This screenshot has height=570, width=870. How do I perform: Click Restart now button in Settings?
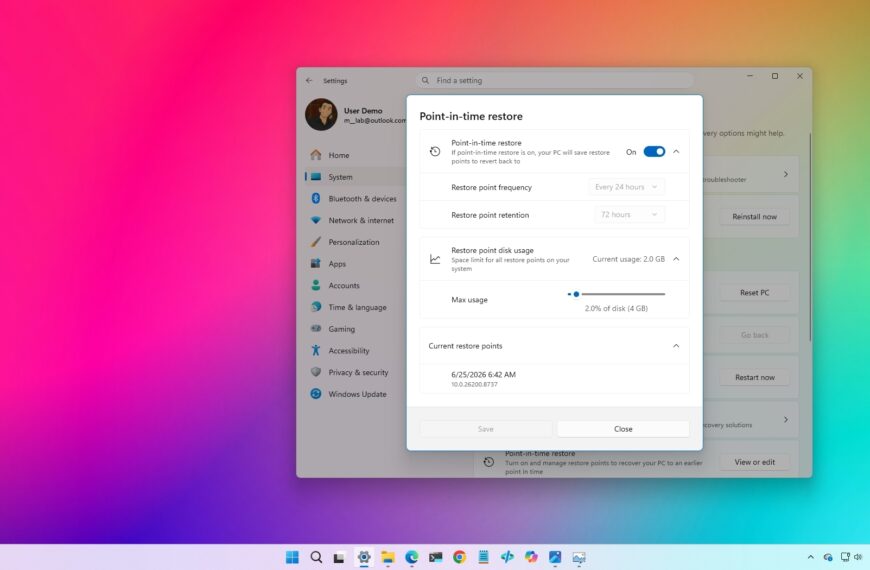tap(754, 377)
